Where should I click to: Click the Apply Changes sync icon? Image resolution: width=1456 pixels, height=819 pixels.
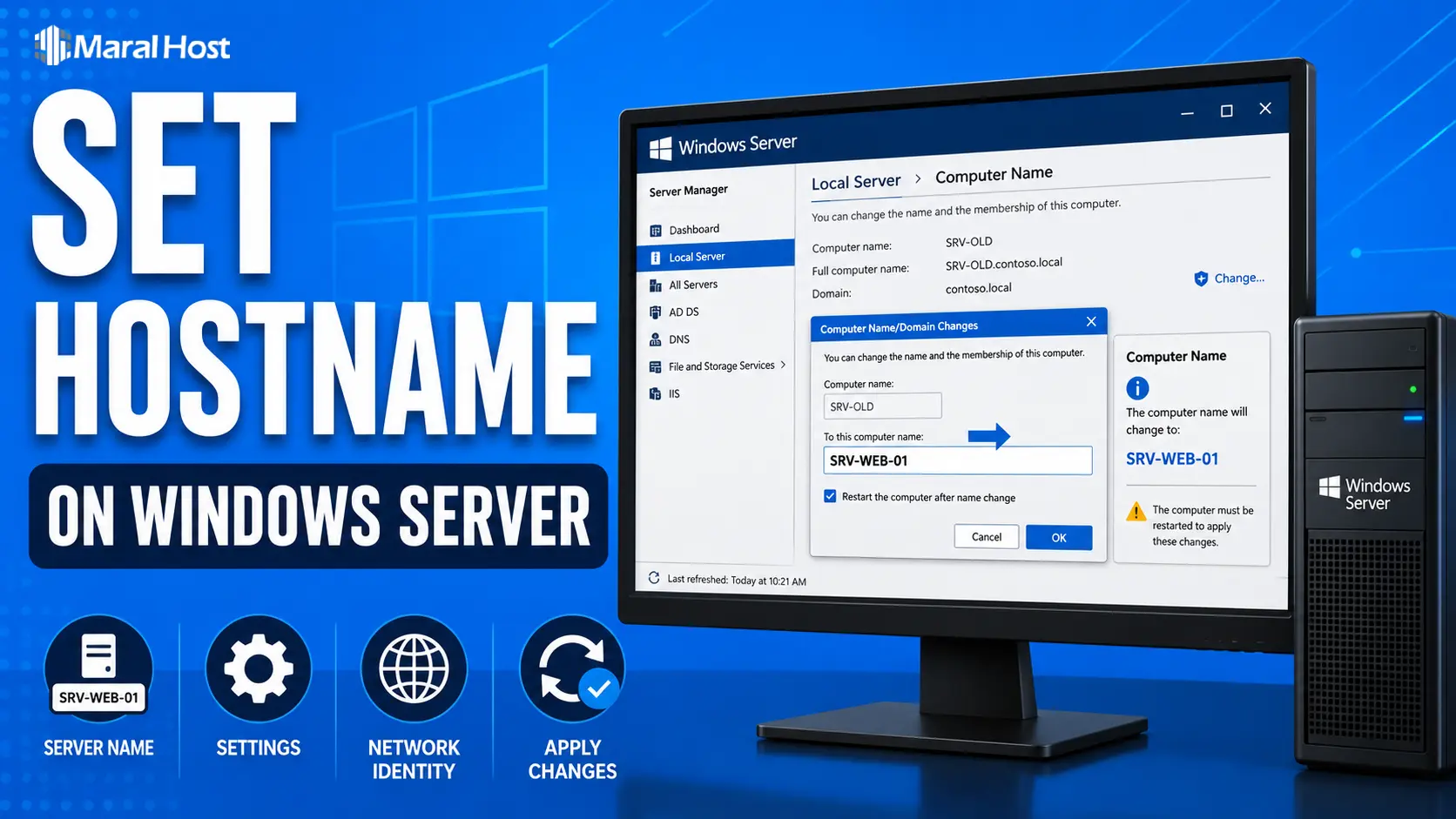click(572, 668)
